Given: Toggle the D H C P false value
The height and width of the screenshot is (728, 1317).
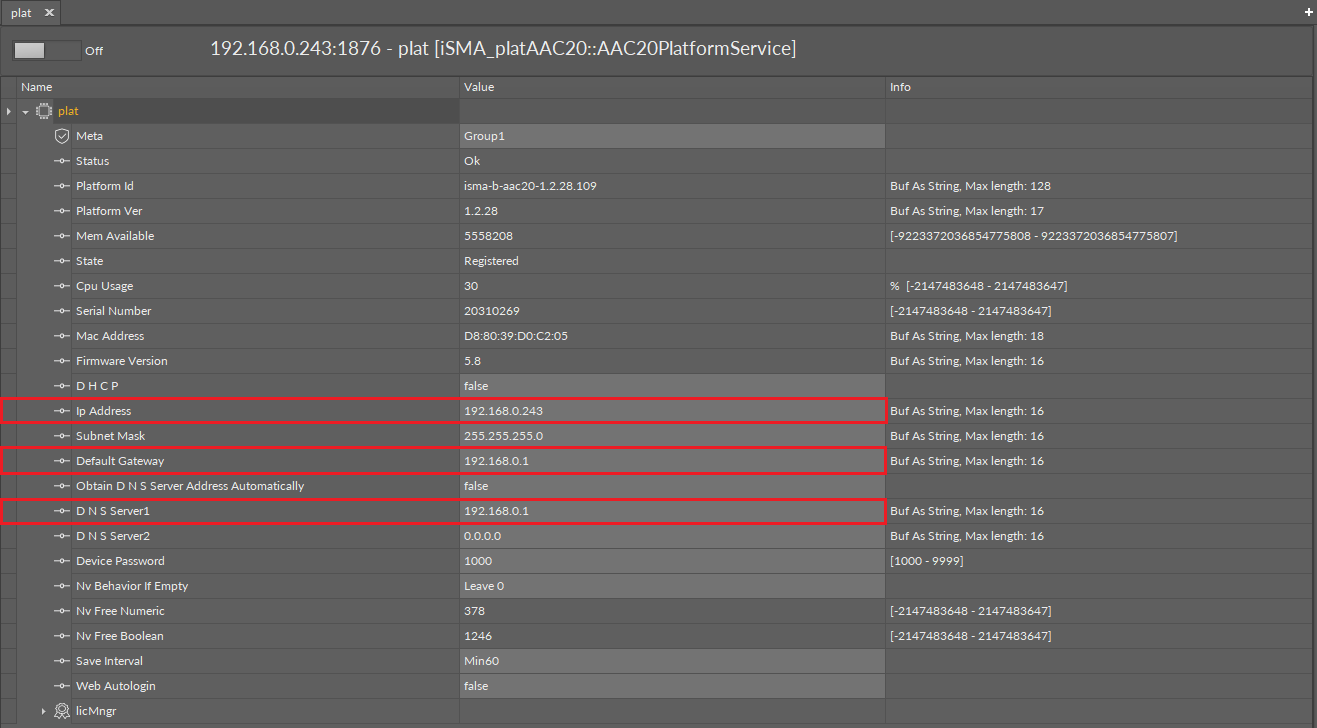Looking at the screenshot, I should (671, 386).
